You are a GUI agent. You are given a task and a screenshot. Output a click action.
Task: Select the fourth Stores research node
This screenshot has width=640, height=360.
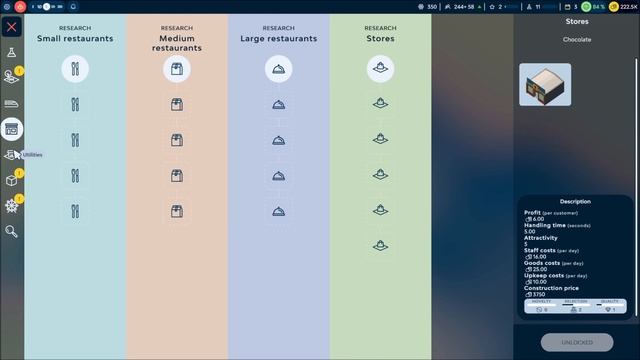(x=380, y=174)
